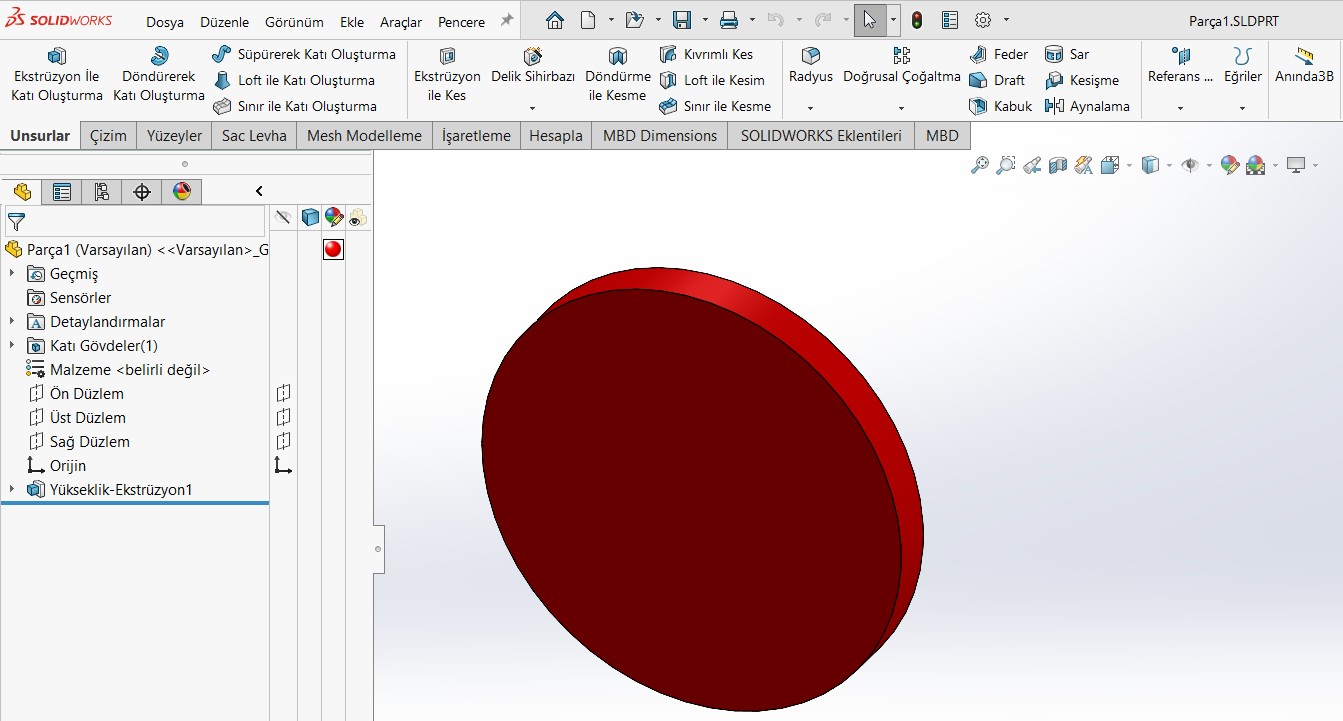Image resolution: width=1343 pixels, height=721 pixels.
Task: Select the Loft ile Kesim command
Action: (x=712, y=80)
